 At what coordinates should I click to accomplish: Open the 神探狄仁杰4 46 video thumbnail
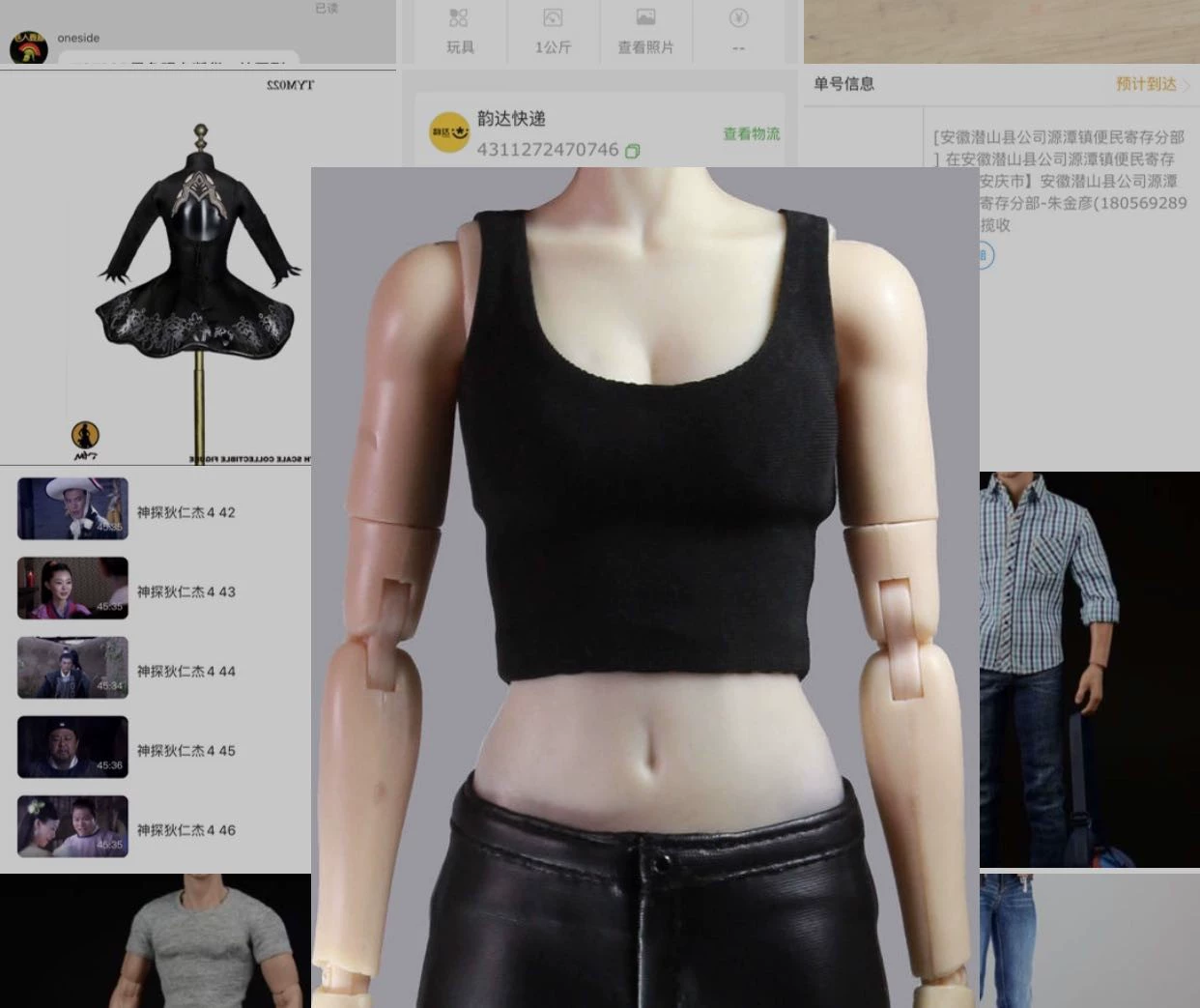pyautogui.click(x=72, y=826)
